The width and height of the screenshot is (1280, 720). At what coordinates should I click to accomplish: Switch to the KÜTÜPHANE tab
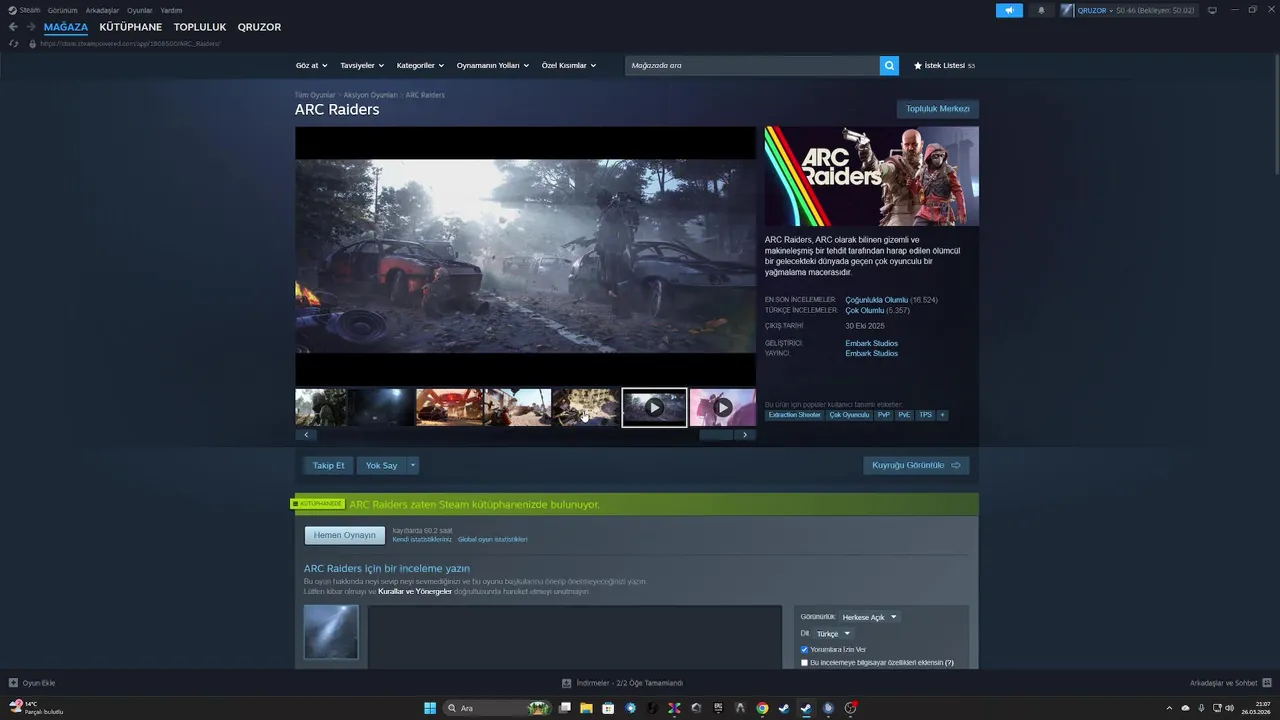(130, 27)
